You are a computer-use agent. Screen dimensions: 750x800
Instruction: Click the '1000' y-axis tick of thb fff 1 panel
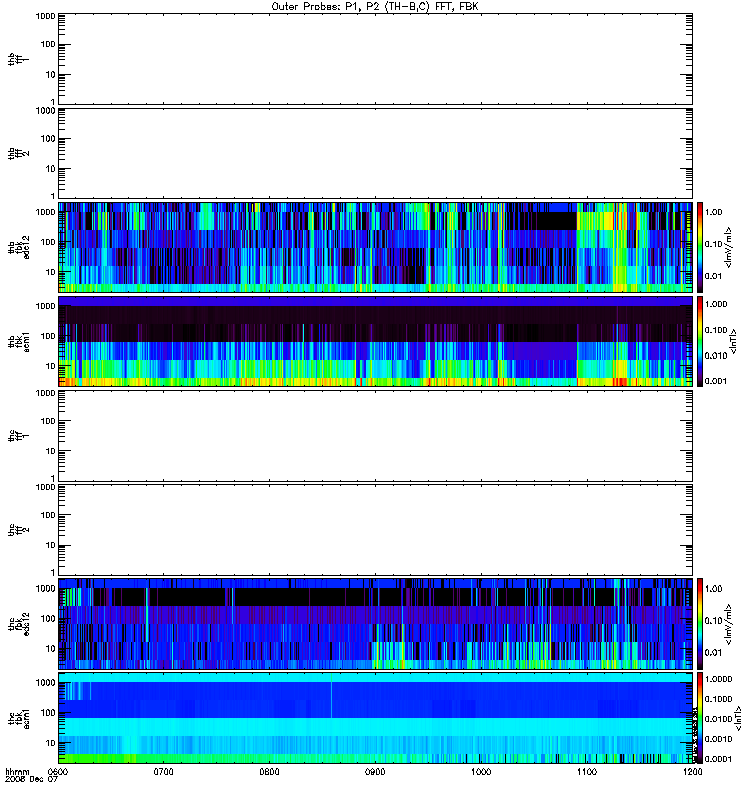pos(45,16)
